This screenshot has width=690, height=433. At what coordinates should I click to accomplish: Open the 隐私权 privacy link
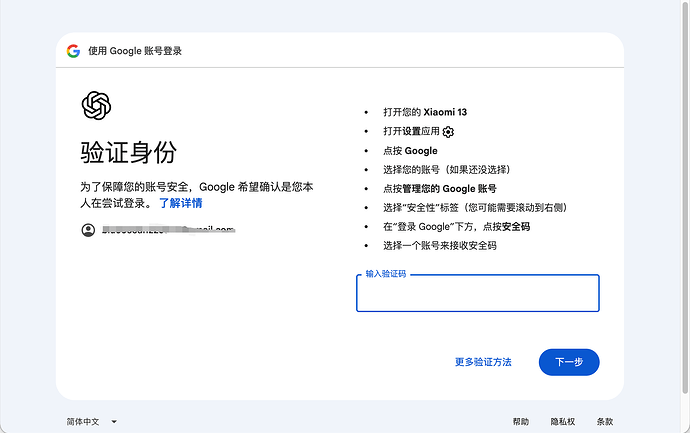click(x=563, y=422)
